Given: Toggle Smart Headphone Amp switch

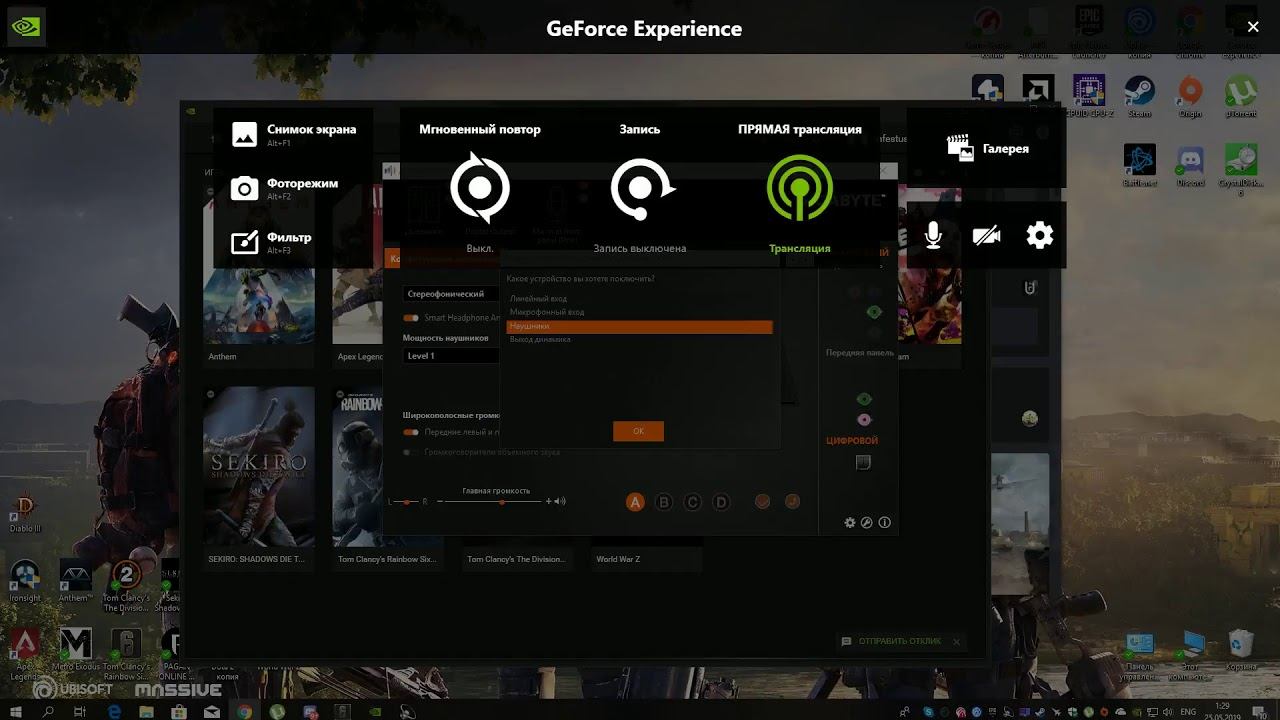Looking at the screenshot, I should click(x=411, y=318).
